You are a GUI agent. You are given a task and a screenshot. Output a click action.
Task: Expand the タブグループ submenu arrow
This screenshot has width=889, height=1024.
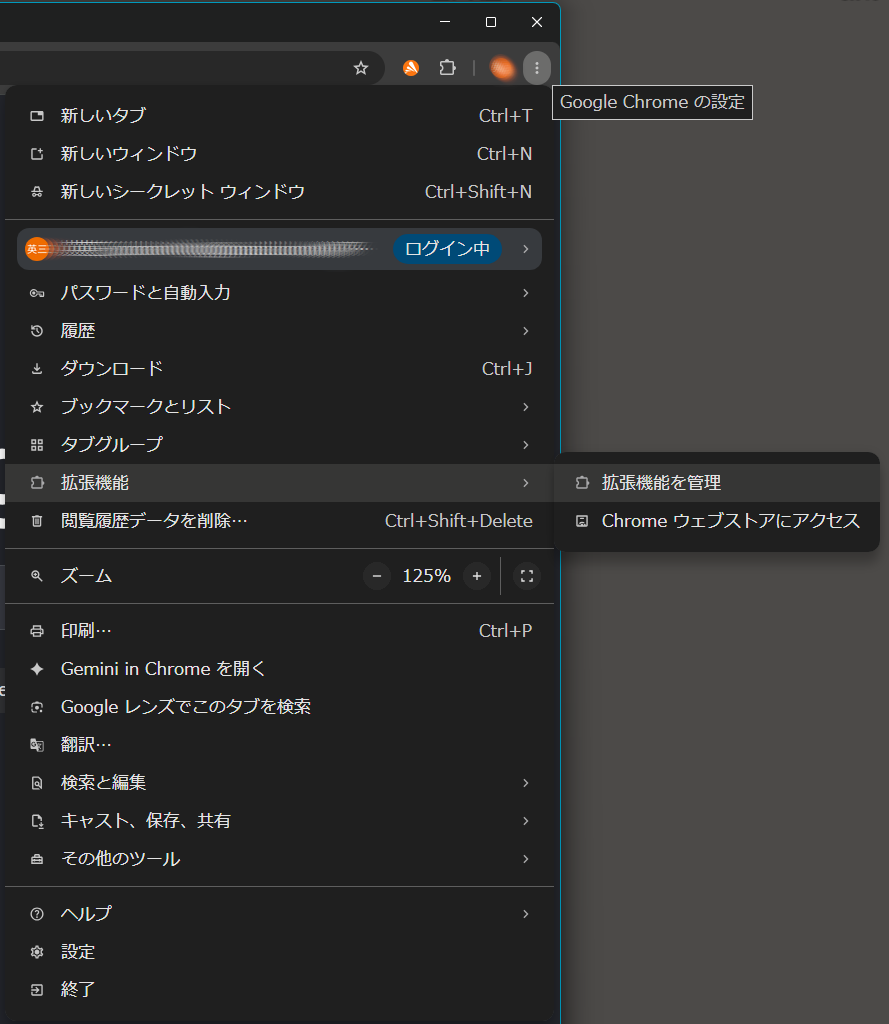(x=526, y=445)
